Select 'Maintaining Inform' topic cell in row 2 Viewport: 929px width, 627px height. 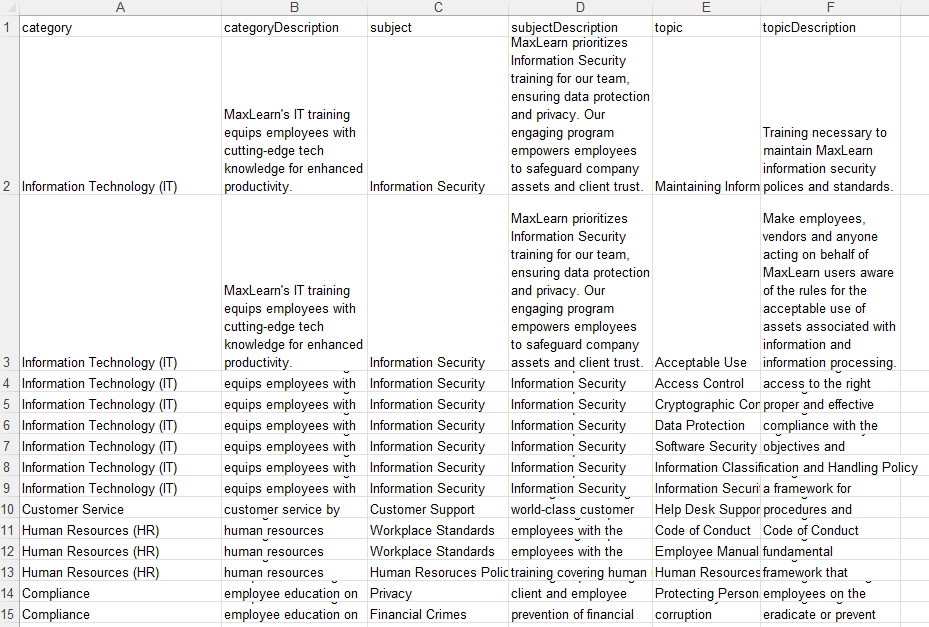pyautogui.click(x=706, y=116)
